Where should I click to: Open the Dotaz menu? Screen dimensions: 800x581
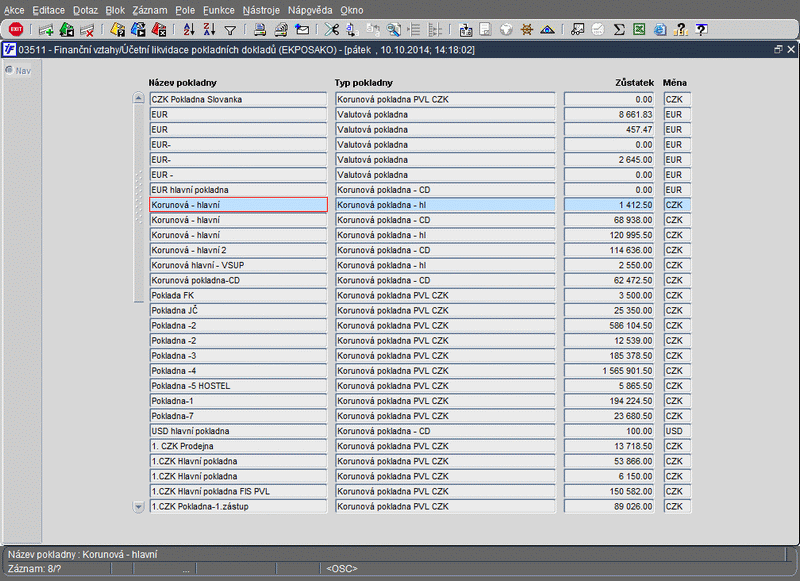[85, 10]
